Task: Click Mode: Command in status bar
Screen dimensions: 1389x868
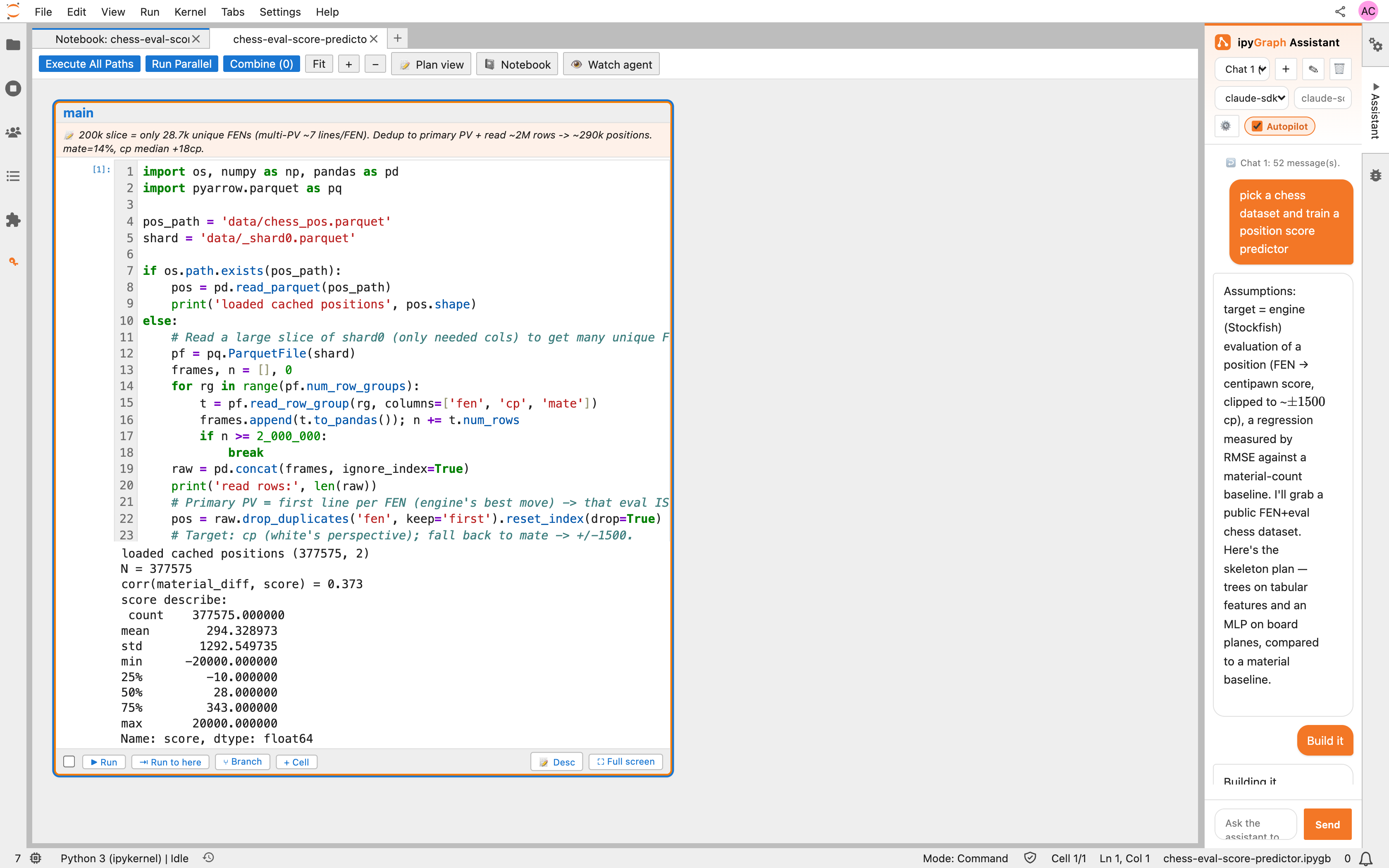Action: (965, 858)
